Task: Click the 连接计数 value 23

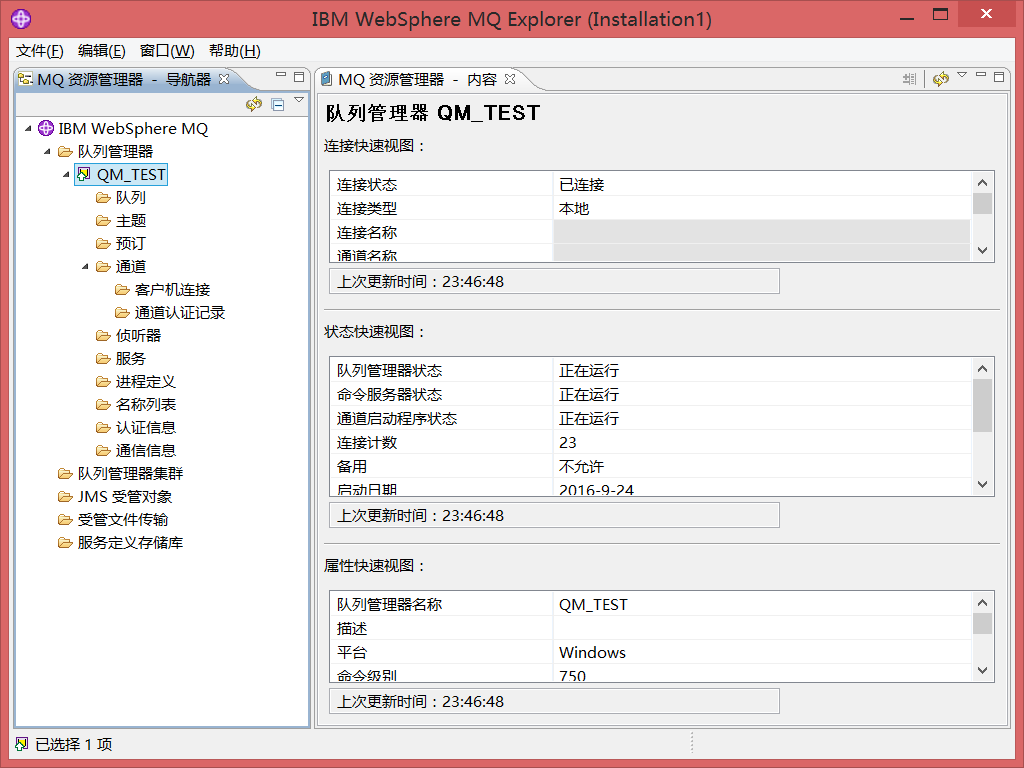Action: (x=568, y=443)
